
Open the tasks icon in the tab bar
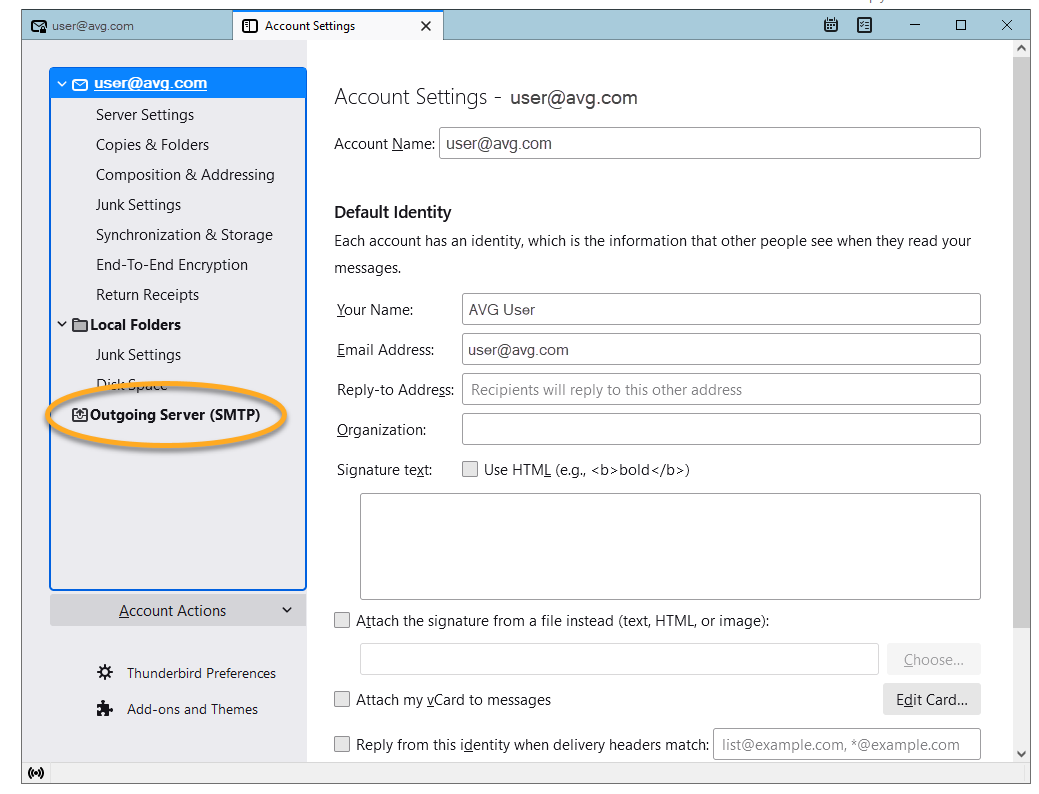[864, 26]
